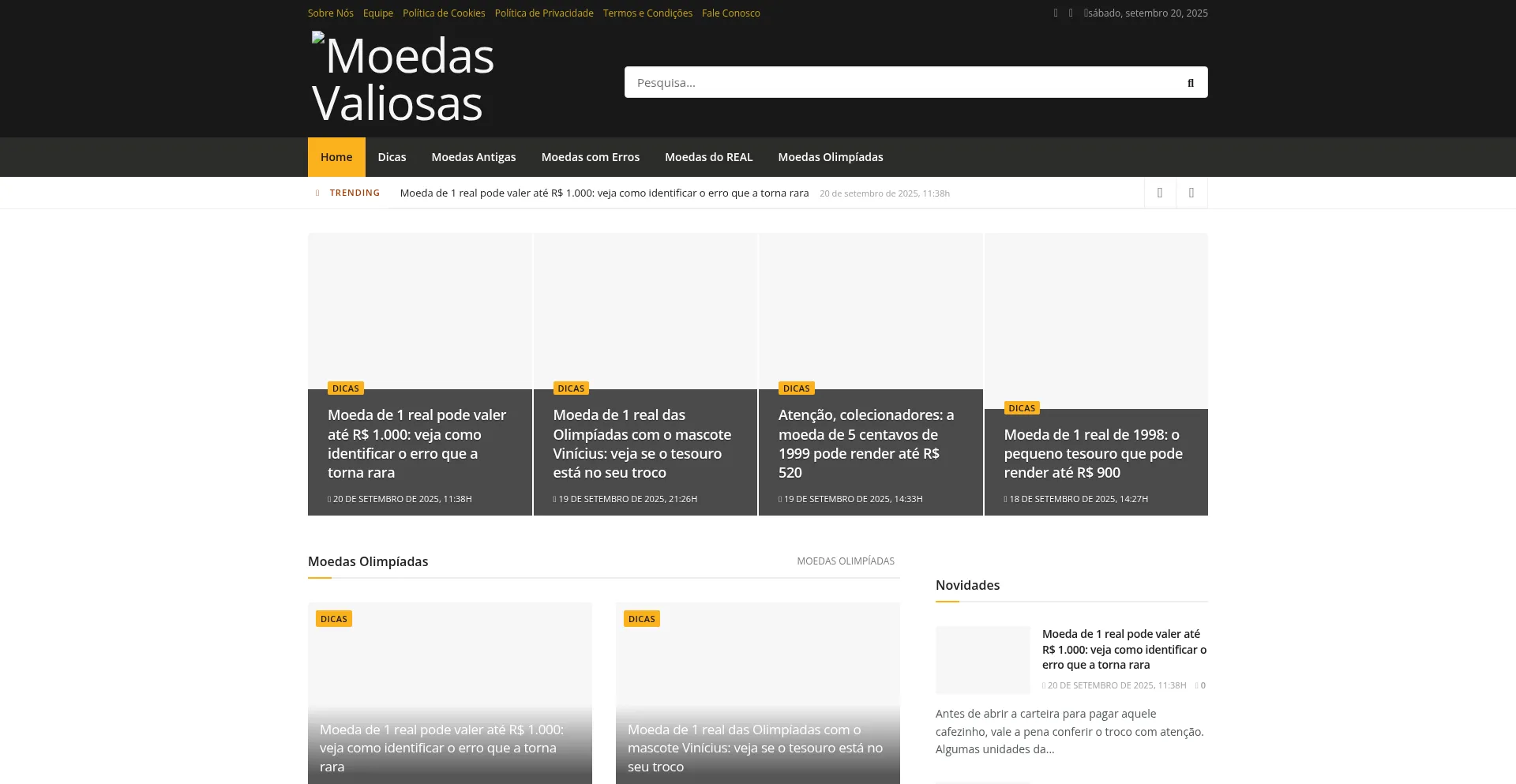Visit the Política de Privacidade link
The image size is (1516, 784).
coord(543,13)
